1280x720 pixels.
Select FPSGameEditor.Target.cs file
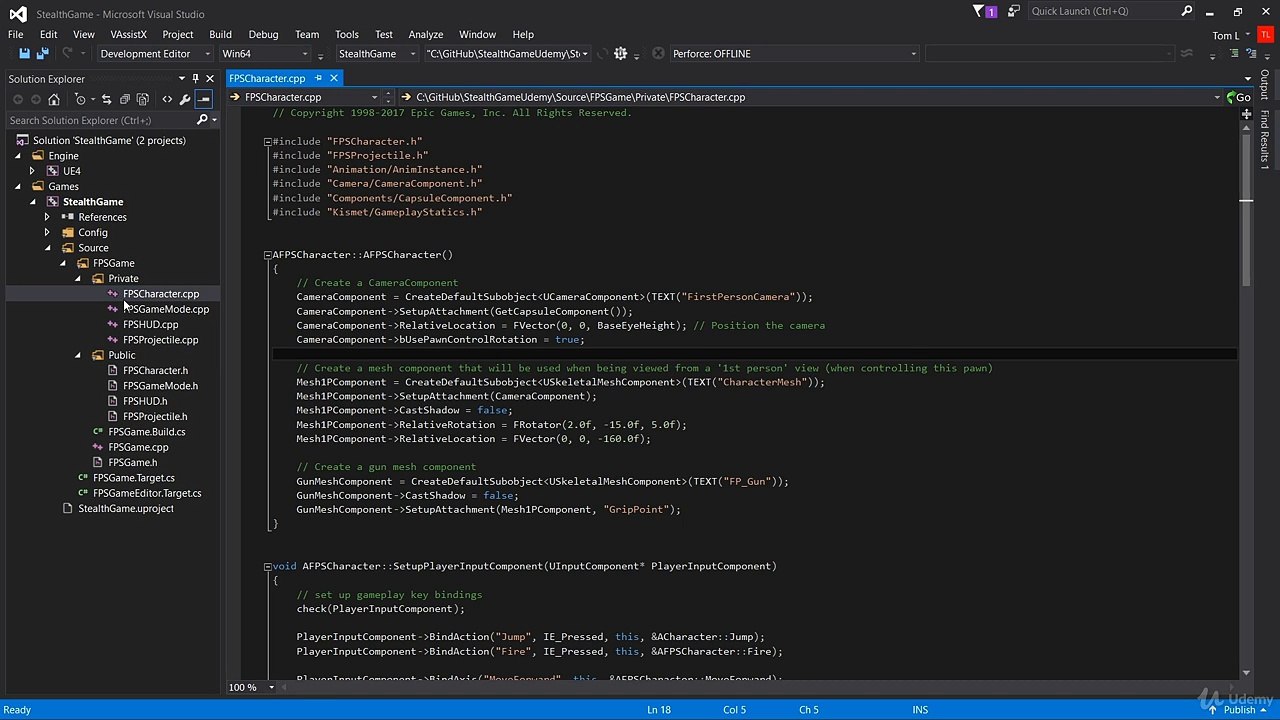pyautogui.click(x=147, y=493)
